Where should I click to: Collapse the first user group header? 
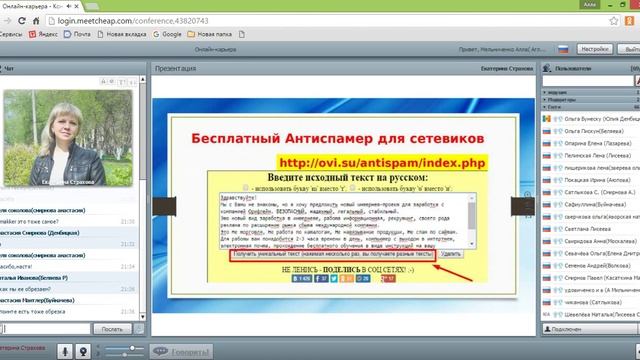tap(591, 93)
